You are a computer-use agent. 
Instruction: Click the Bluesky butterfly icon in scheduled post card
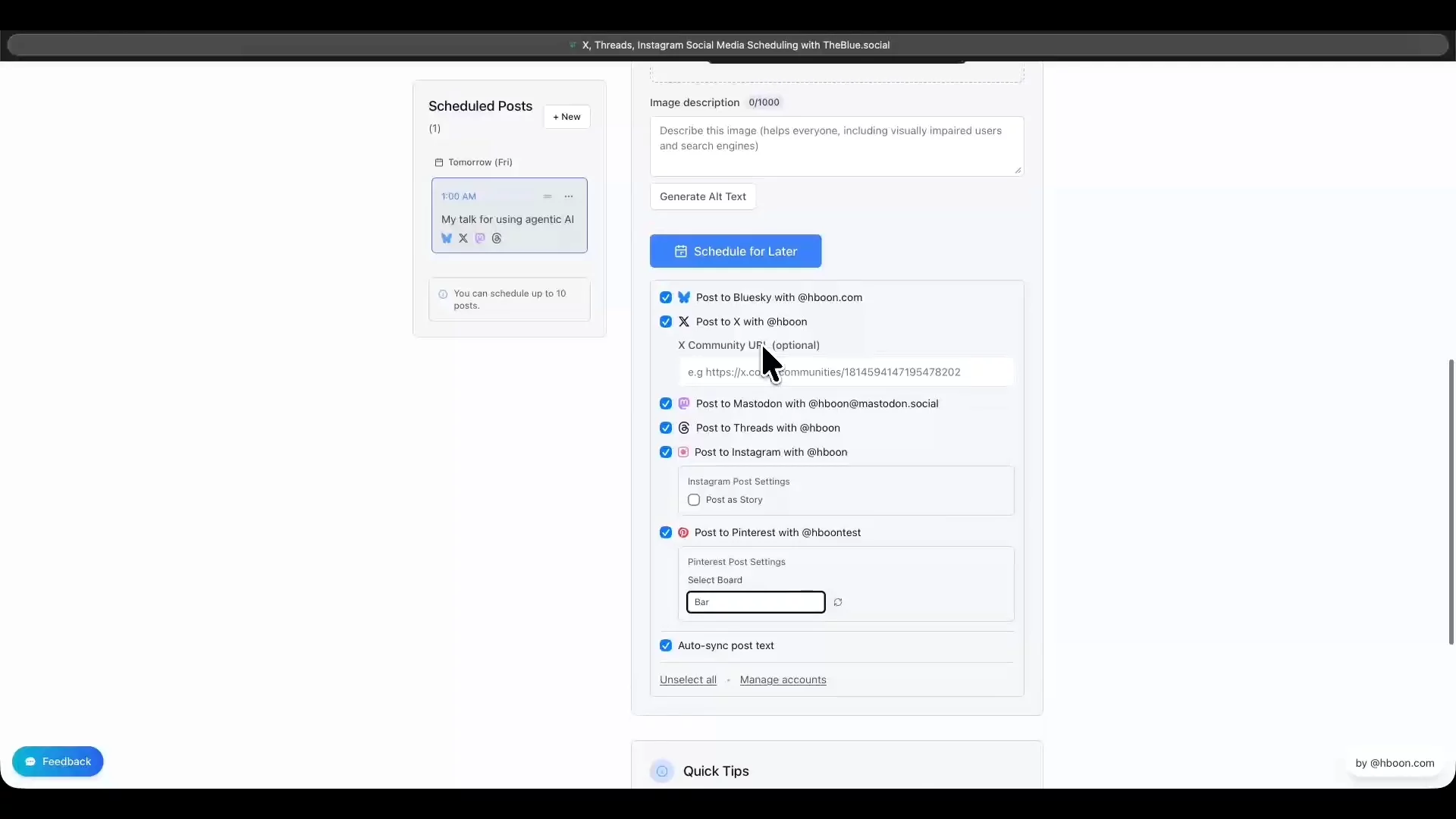[x=447, y=238]
